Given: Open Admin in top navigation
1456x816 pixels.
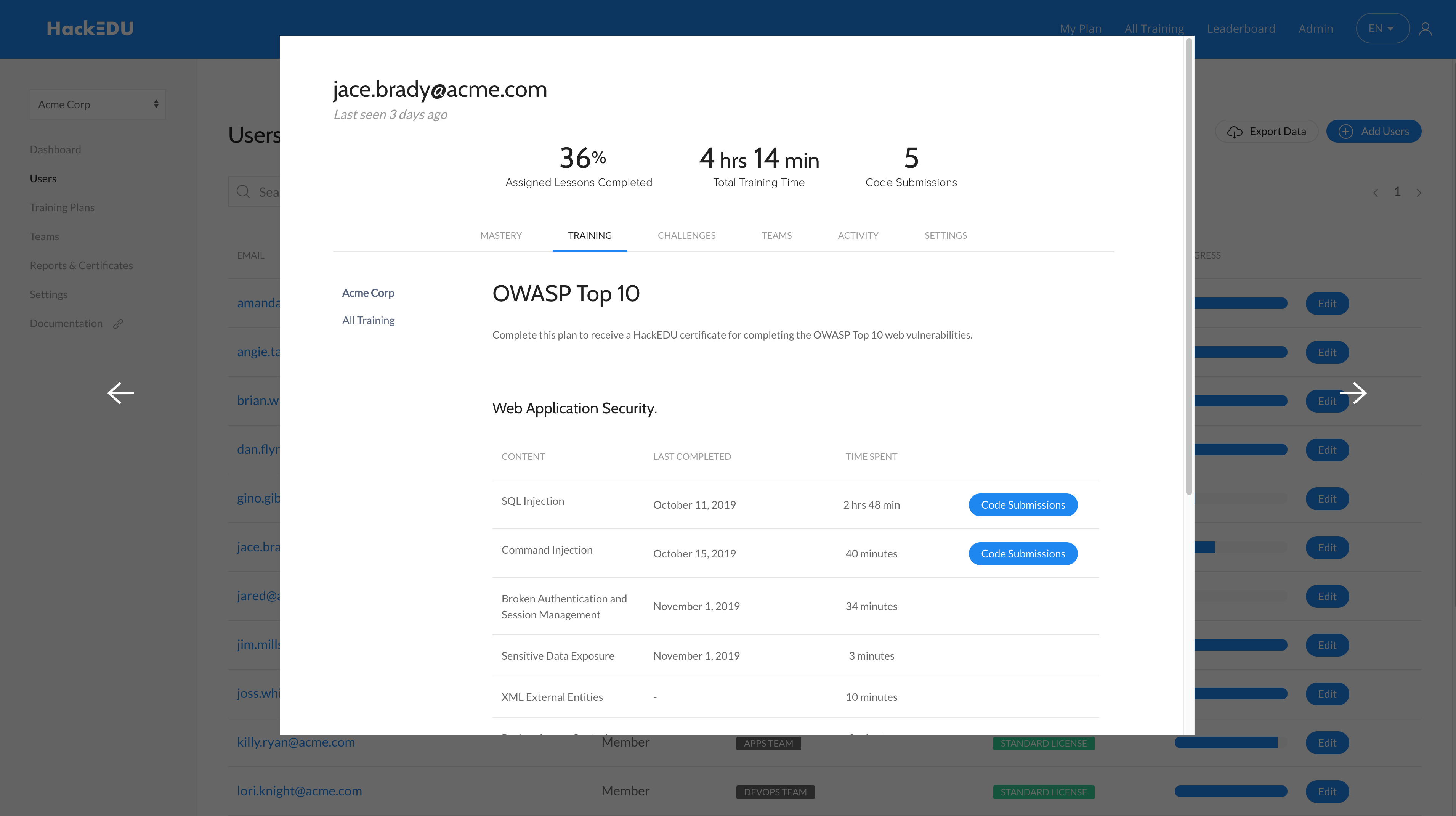Looking at the screenshot, I should point(1315,28).
